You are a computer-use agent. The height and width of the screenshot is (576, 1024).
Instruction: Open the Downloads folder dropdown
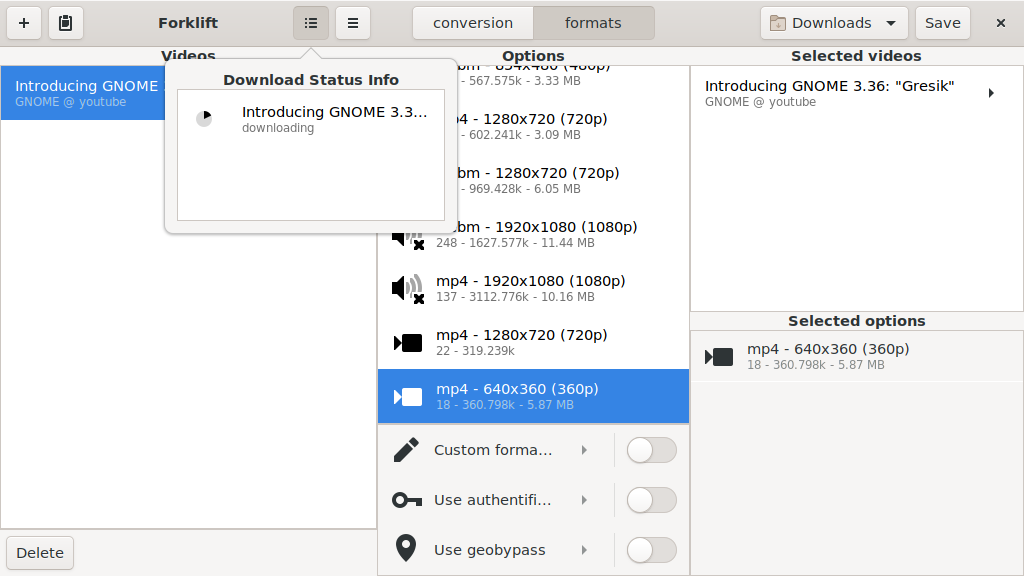[834, 23]
